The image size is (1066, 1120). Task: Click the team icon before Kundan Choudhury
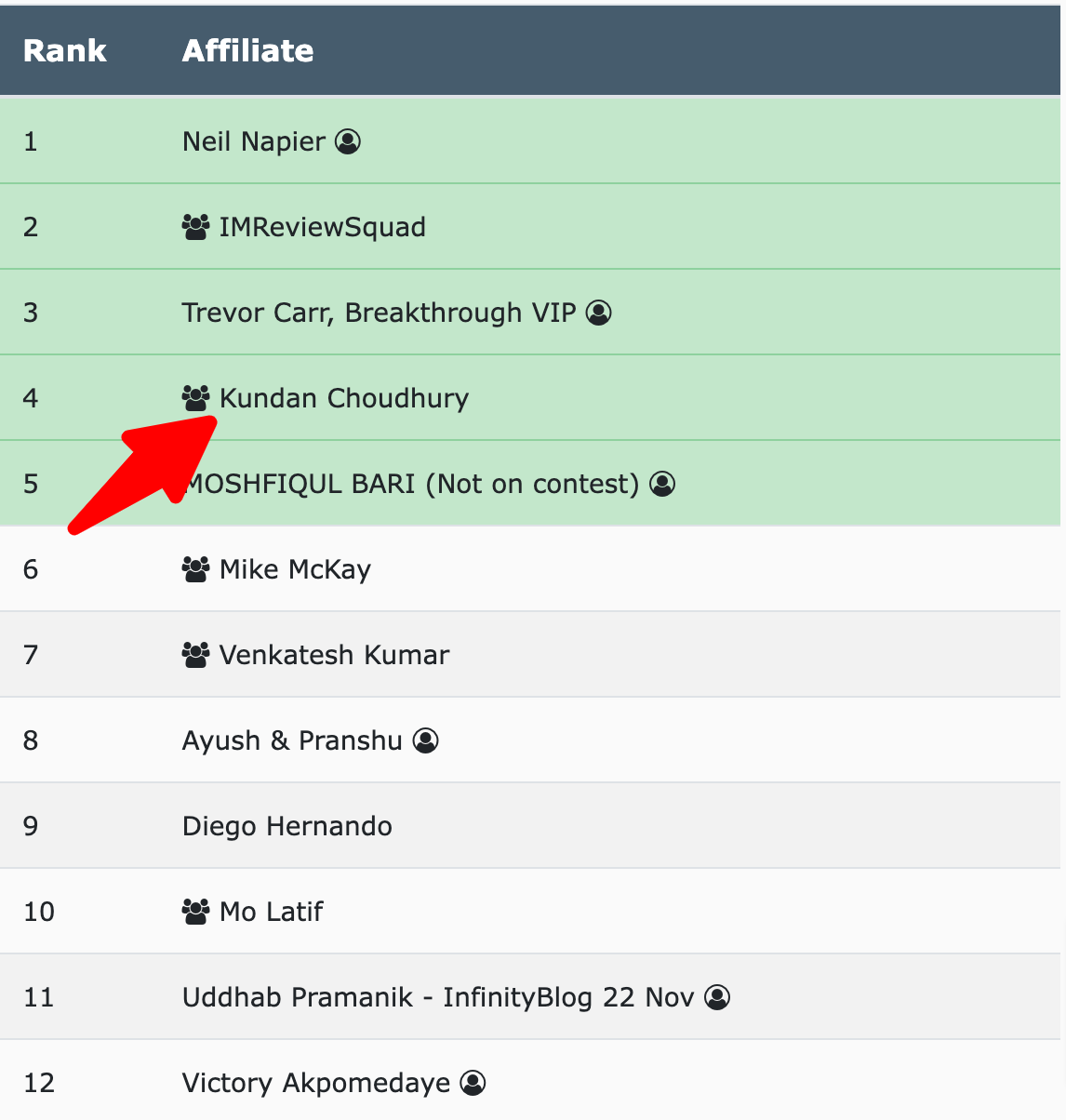pos(195,398)
